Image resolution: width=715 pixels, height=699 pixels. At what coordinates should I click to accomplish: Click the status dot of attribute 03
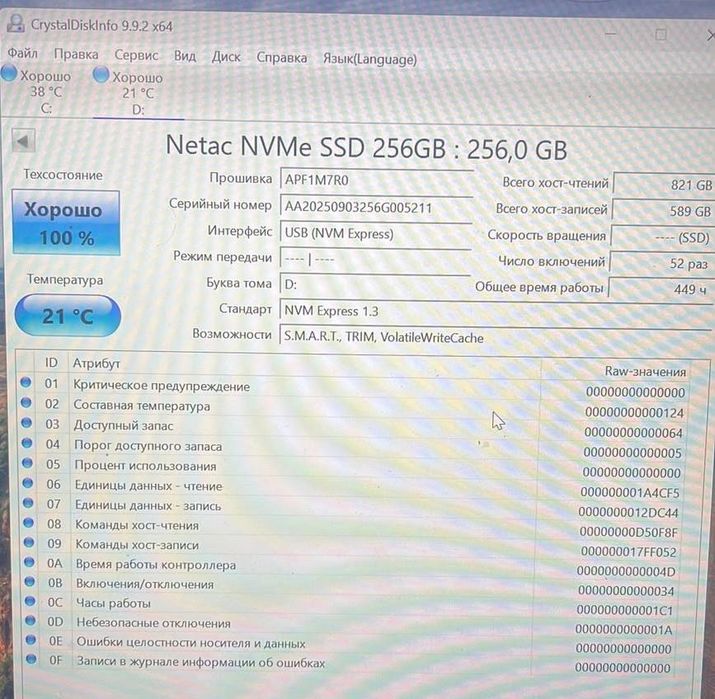(27, 422)
